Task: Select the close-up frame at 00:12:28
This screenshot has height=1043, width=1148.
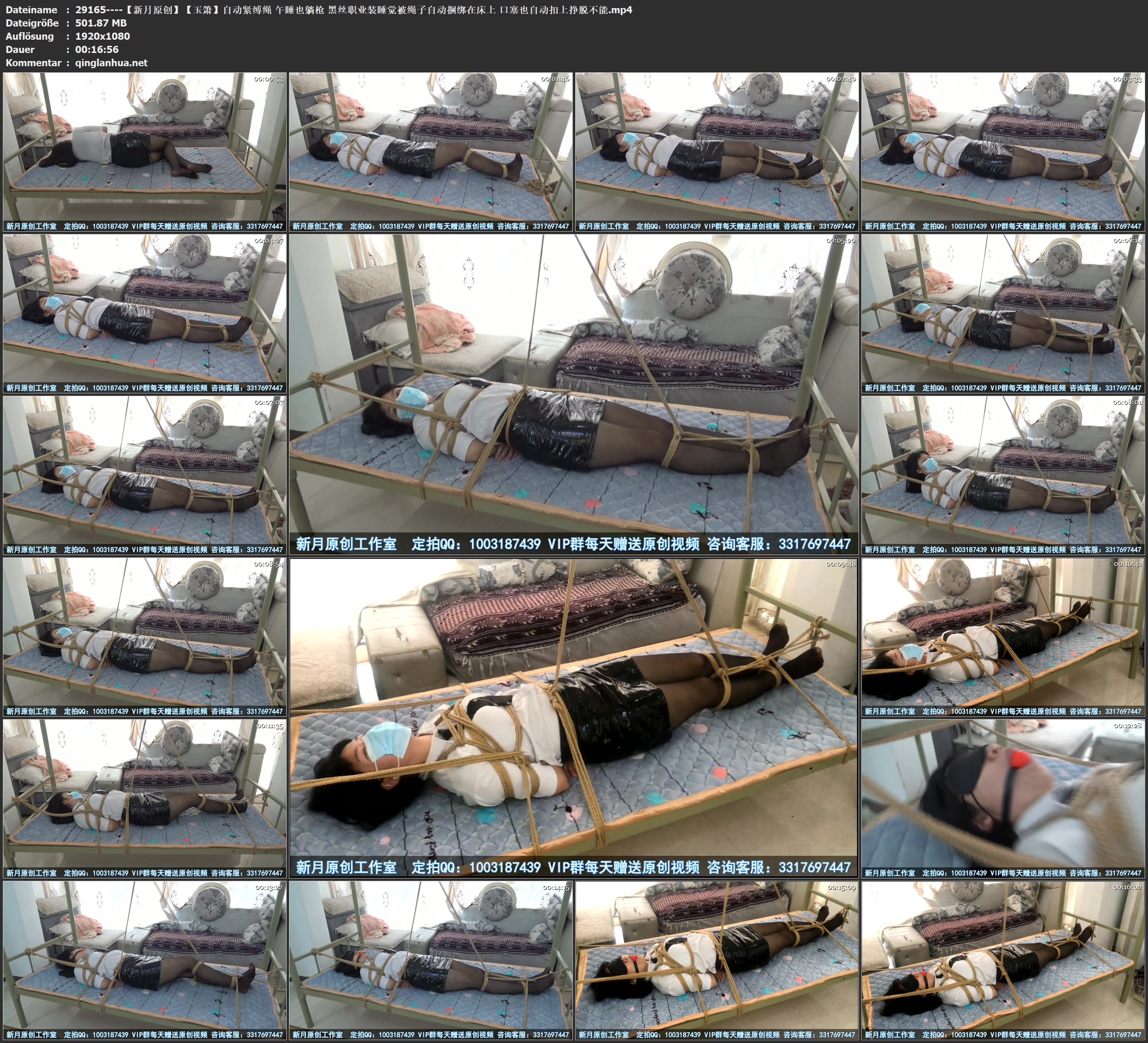Action: 1003,799
